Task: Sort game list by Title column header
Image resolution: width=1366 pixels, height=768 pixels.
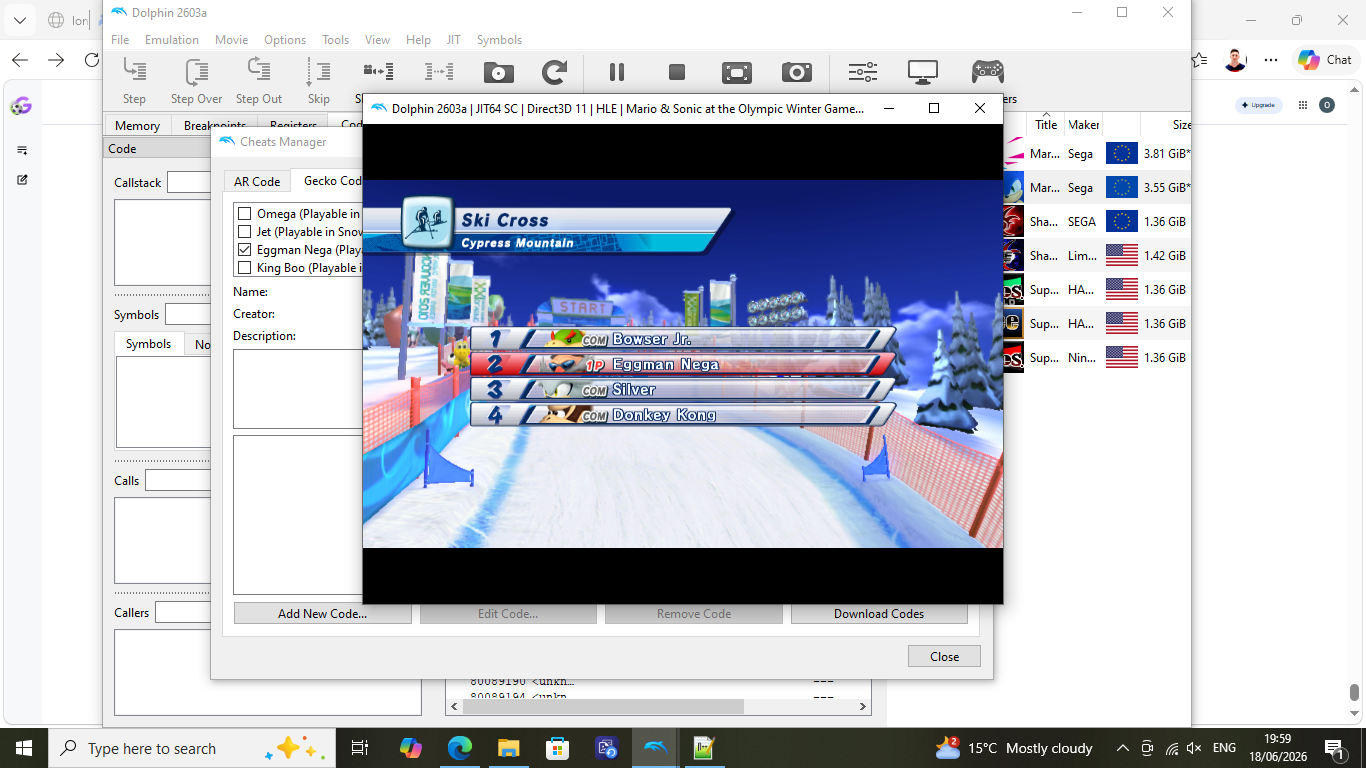Action: coord(1046,125)
